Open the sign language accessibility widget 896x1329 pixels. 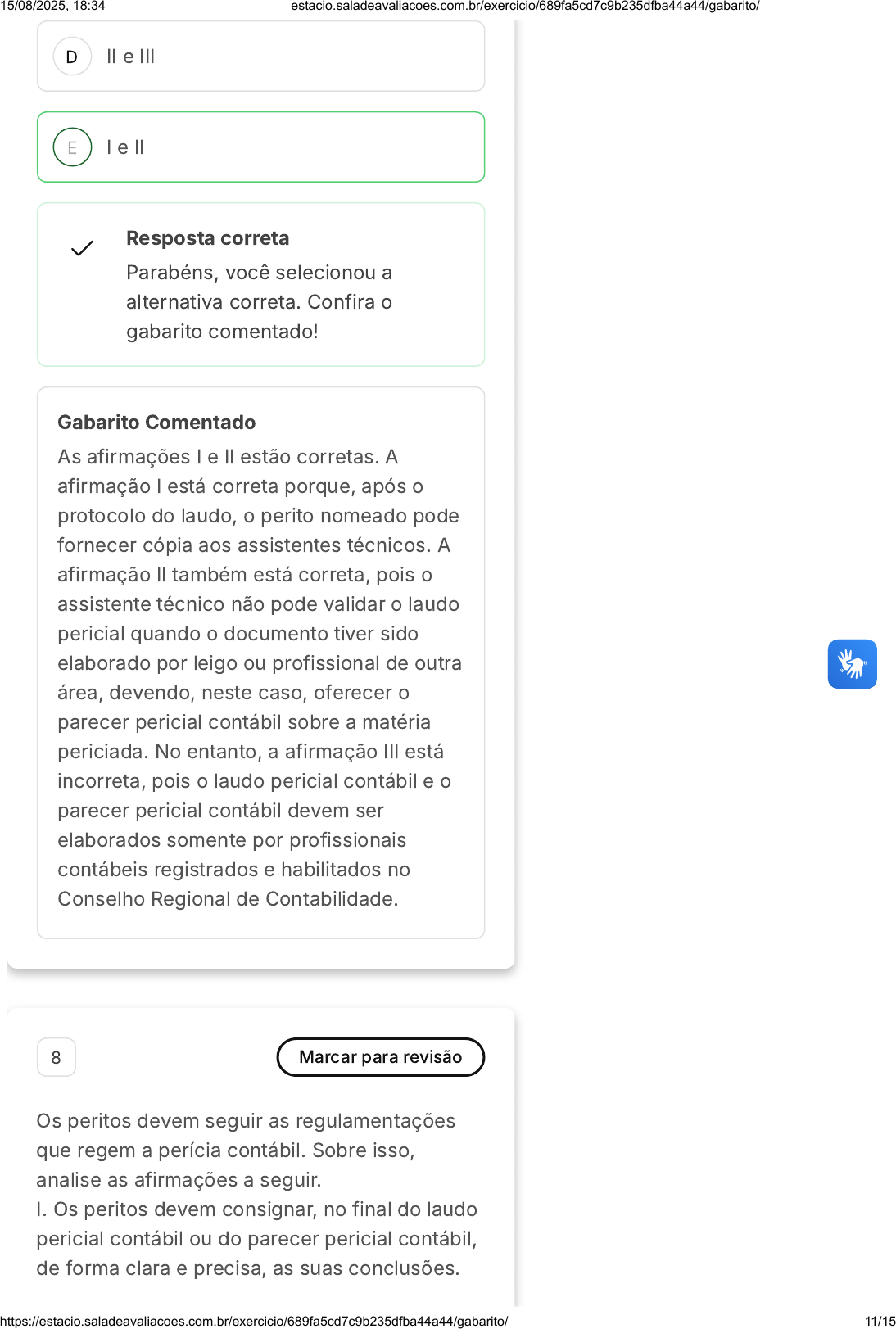pyautogui.click(x=852, y=664)
